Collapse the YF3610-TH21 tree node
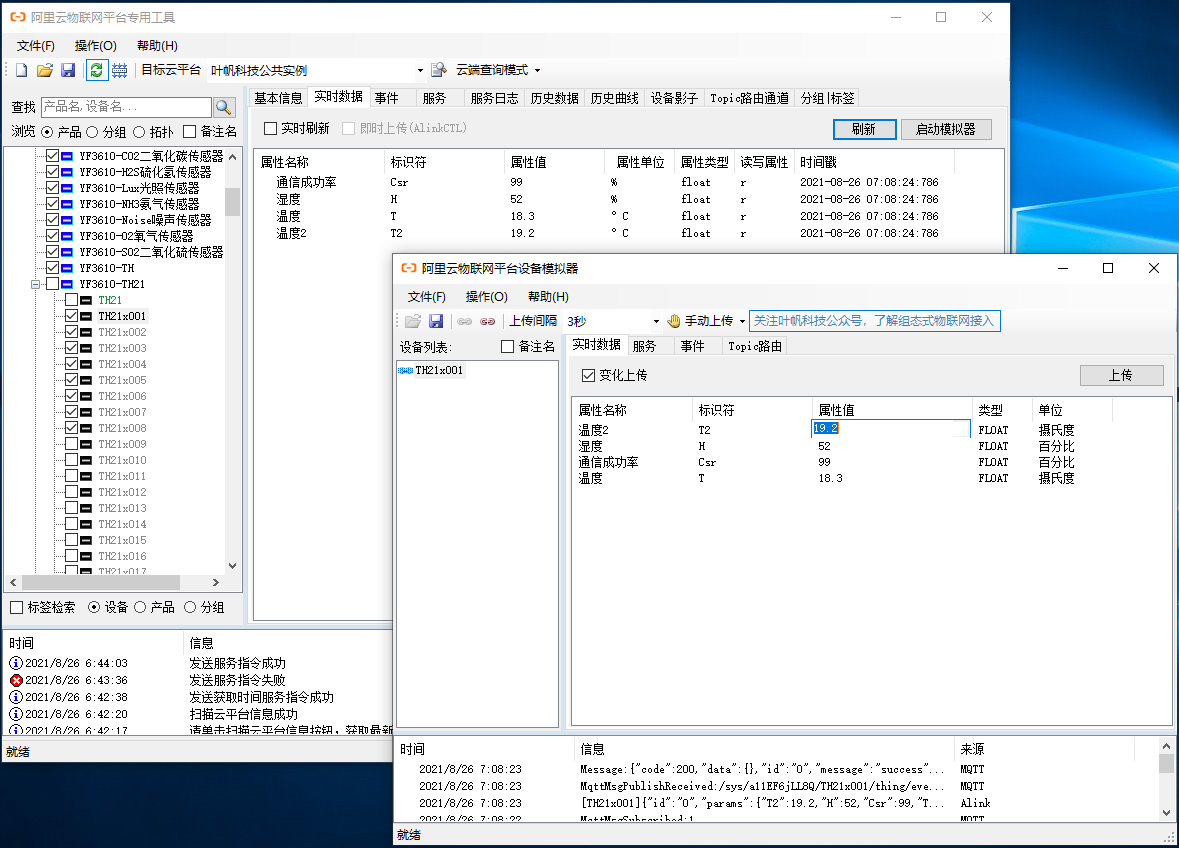 click(x=35, y=284)
